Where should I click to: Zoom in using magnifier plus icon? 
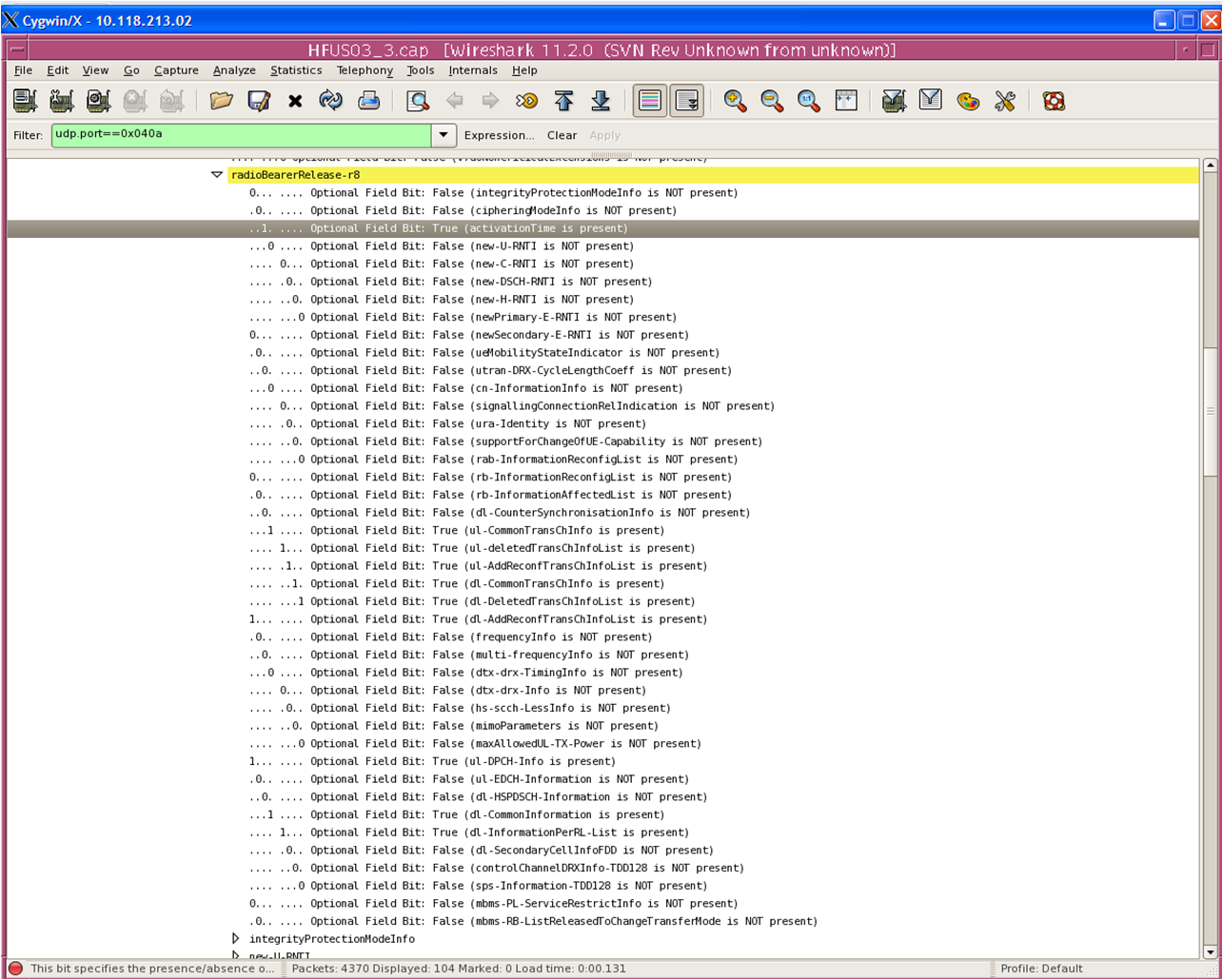tap(735, 101)
